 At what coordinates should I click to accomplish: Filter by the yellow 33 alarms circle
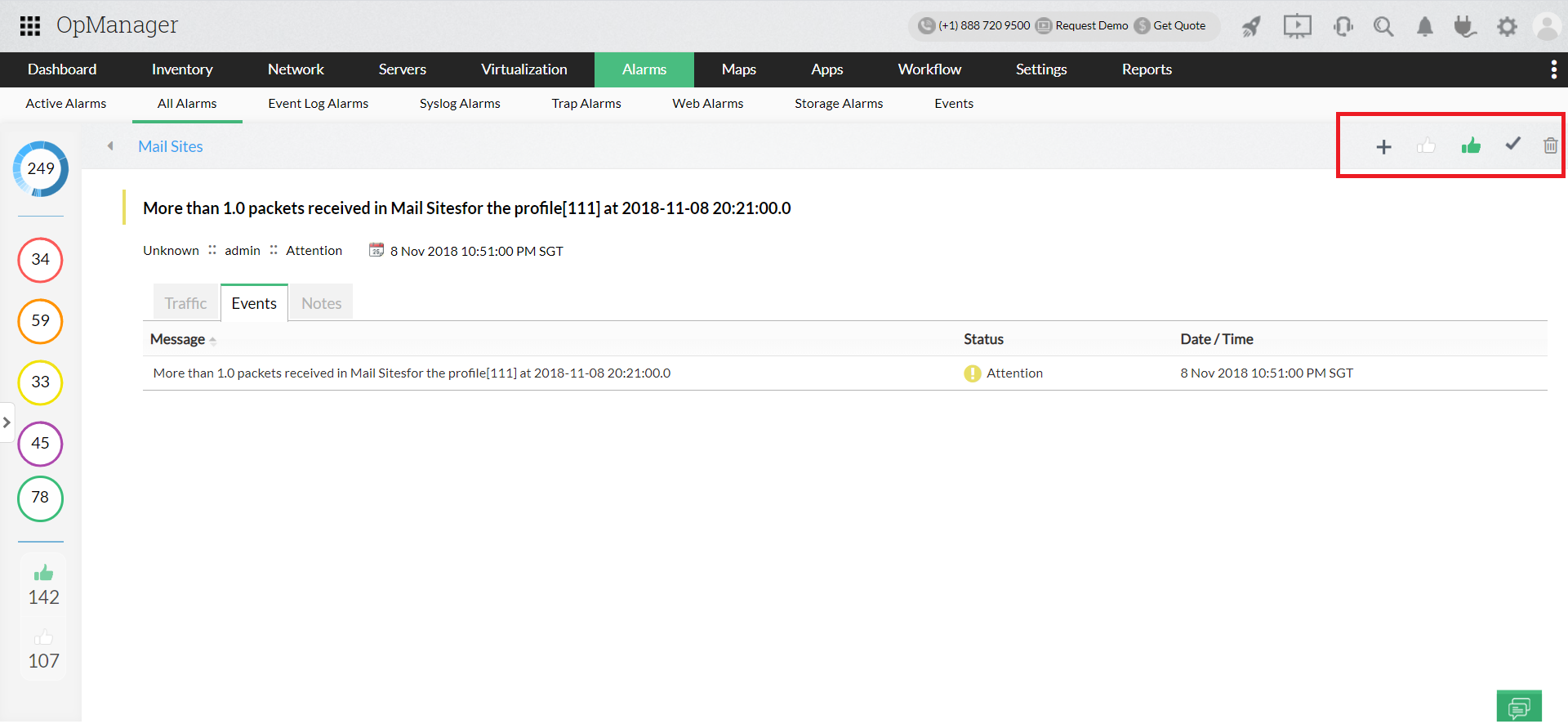pyautogui.click(x=41, y=382)
